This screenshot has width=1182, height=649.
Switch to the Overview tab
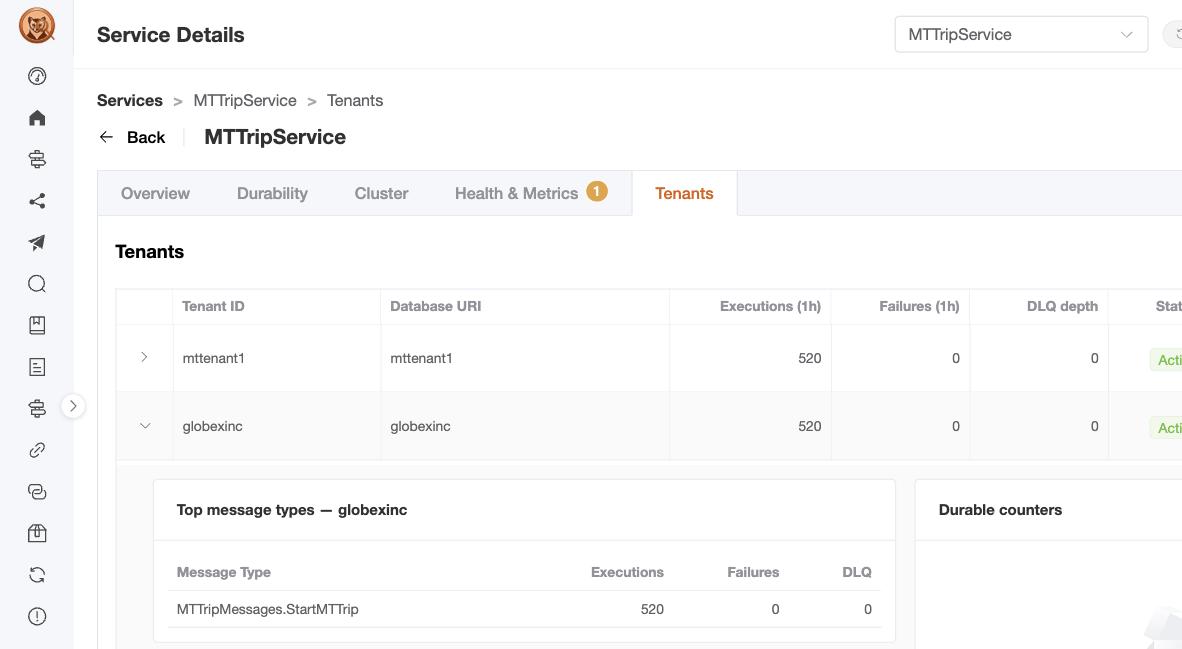155,194
